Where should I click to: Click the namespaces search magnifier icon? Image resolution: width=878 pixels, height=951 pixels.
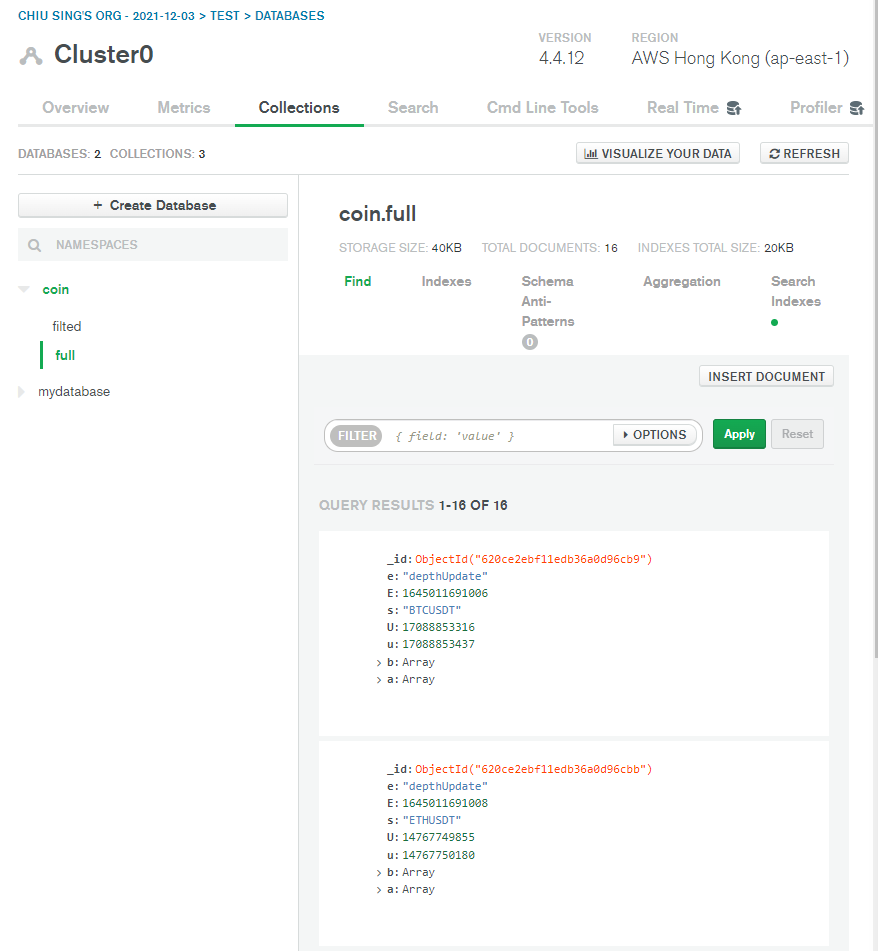[x=35, y=245]
